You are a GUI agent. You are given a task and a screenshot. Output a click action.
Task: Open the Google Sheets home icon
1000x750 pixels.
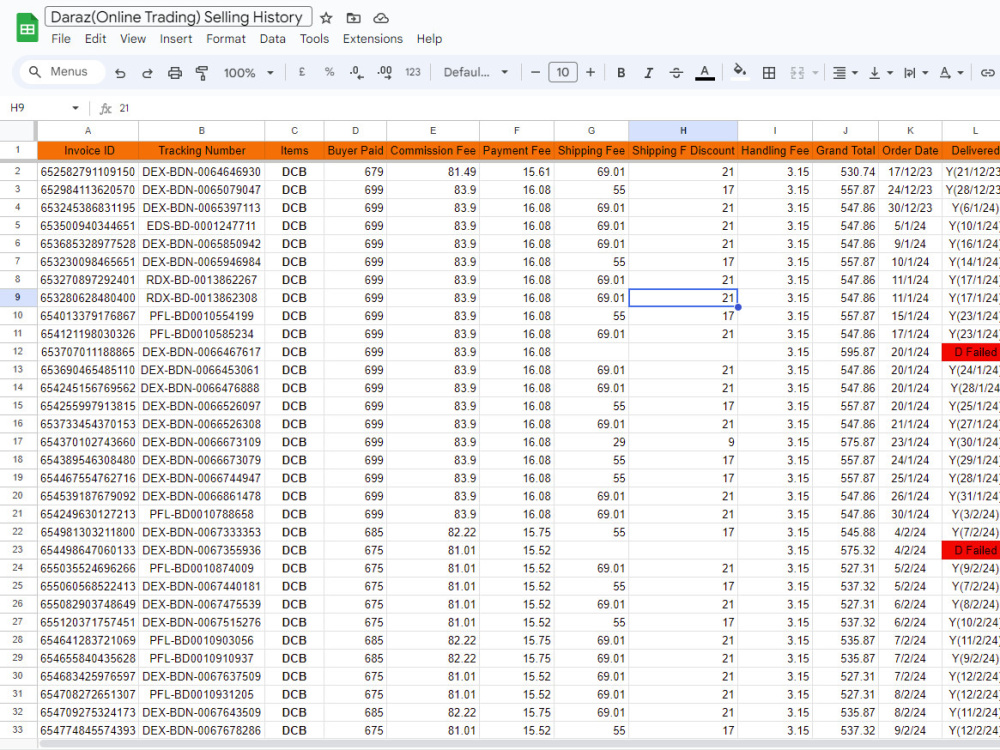tap(27, 27)
